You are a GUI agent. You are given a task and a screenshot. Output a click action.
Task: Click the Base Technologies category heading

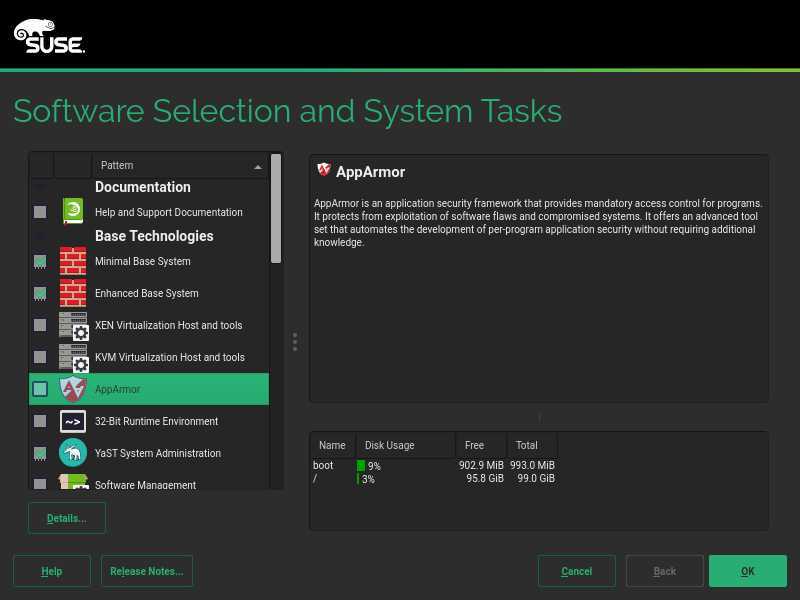[x=154, y=236]
